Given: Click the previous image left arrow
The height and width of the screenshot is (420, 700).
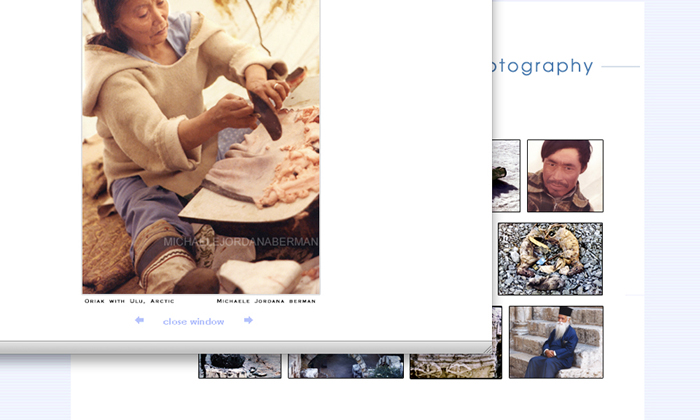Looking at the screenshot, I should [139, 321].
